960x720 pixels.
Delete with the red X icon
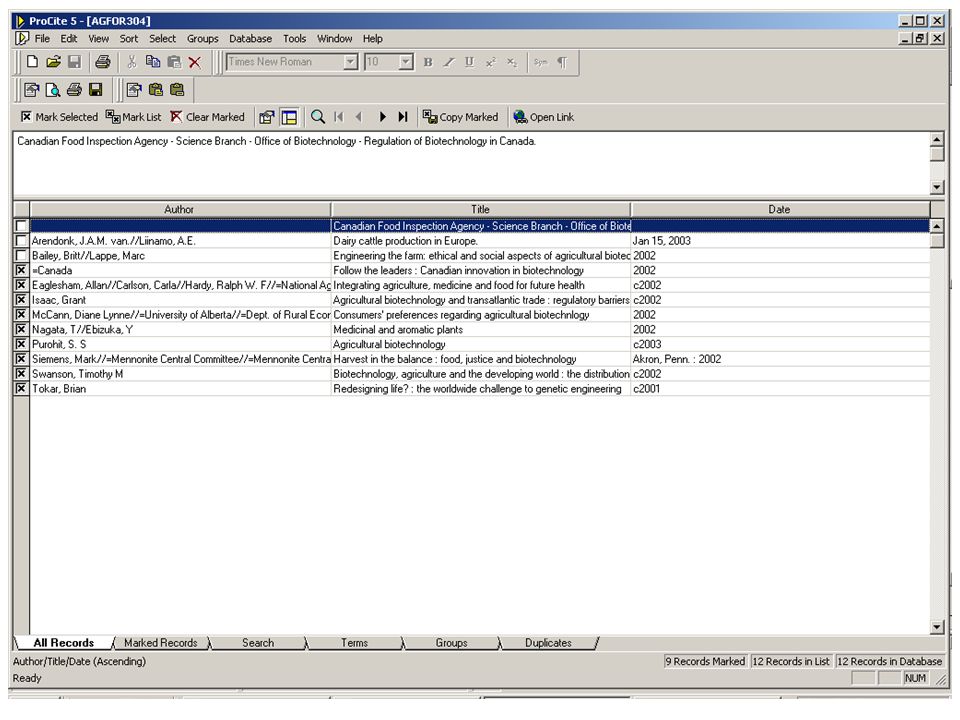195,62
